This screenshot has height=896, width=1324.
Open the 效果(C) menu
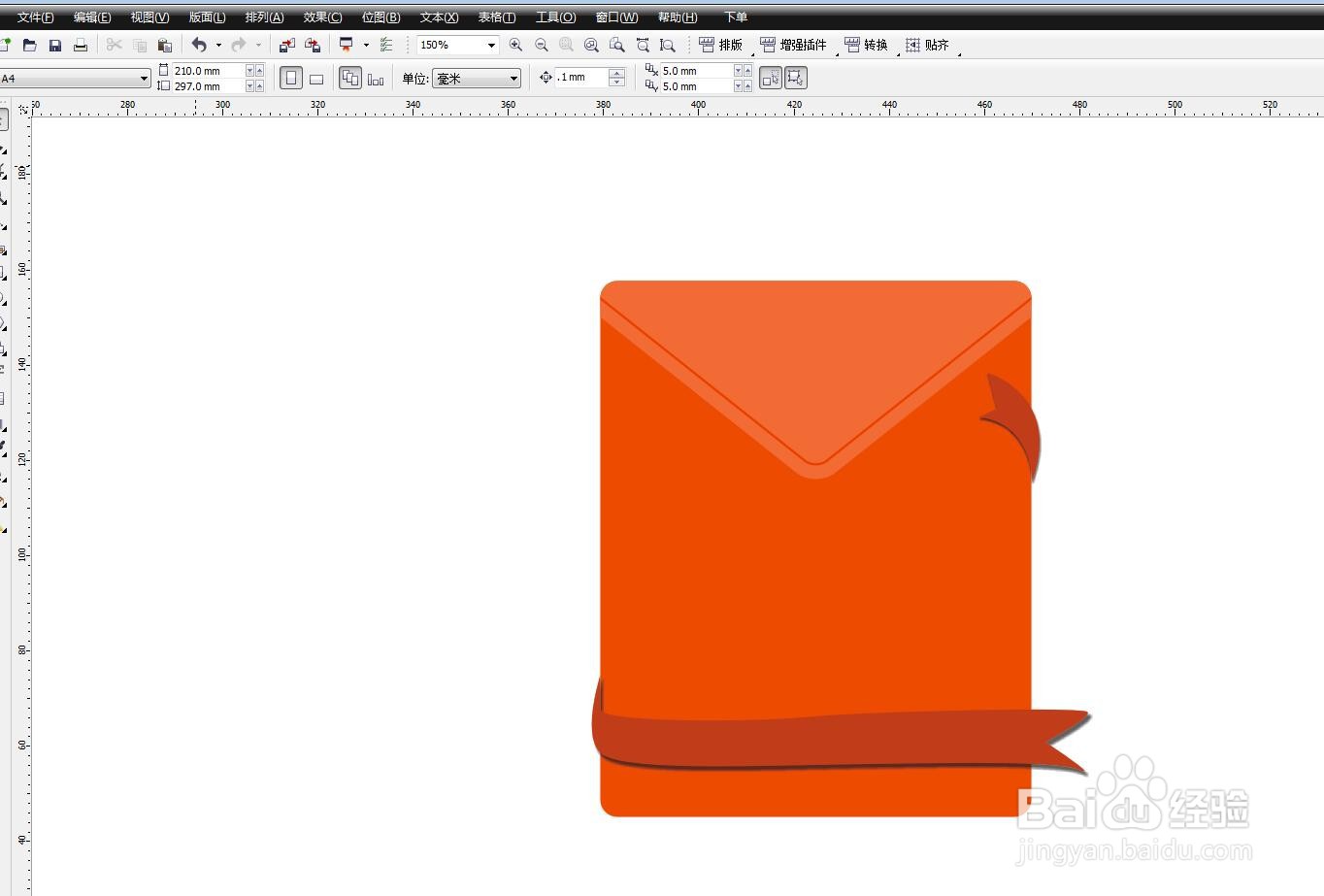(x=322, y=17)
